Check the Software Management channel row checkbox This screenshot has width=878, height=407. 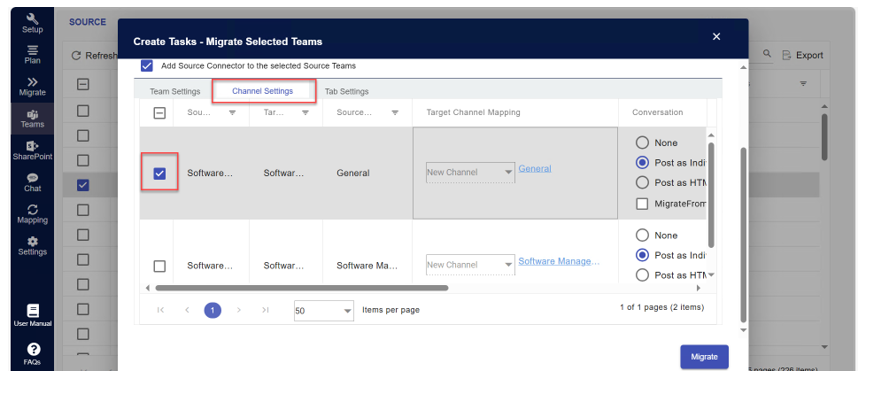pos(160,266)
